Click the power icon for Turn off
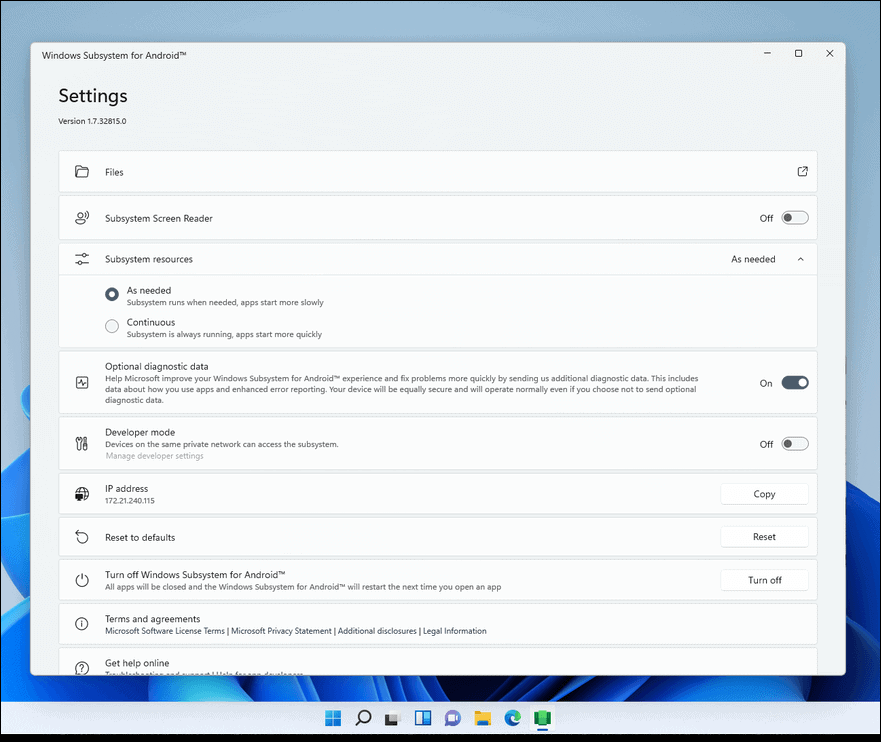881x742 pixels. coord(81,579)
